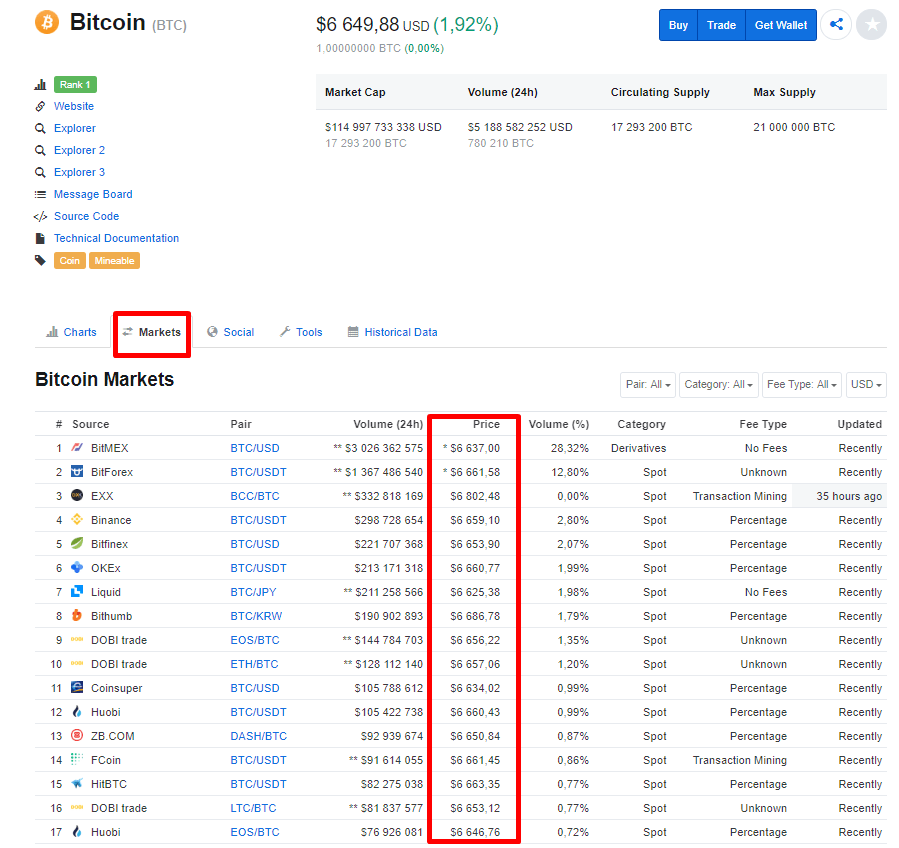Click the Get Wallet button
The image size is (899, 848).
(781, 25)
